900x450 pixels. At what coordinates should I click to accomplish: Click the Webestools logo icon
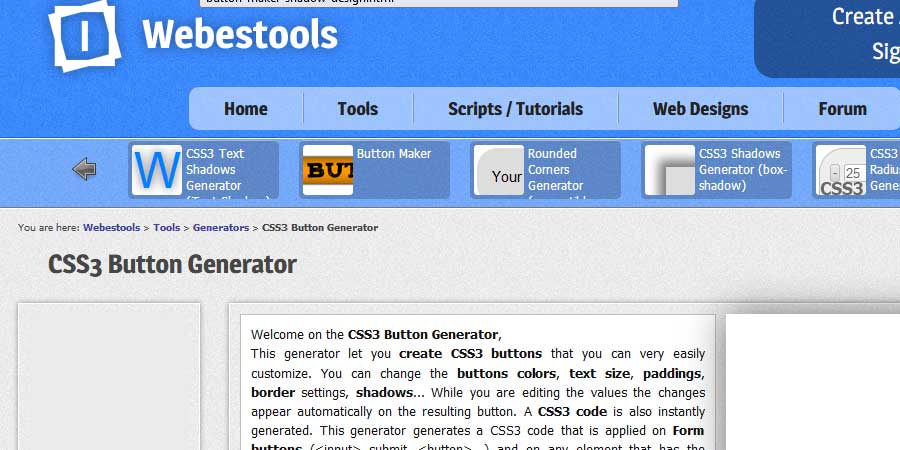(84, 35)
